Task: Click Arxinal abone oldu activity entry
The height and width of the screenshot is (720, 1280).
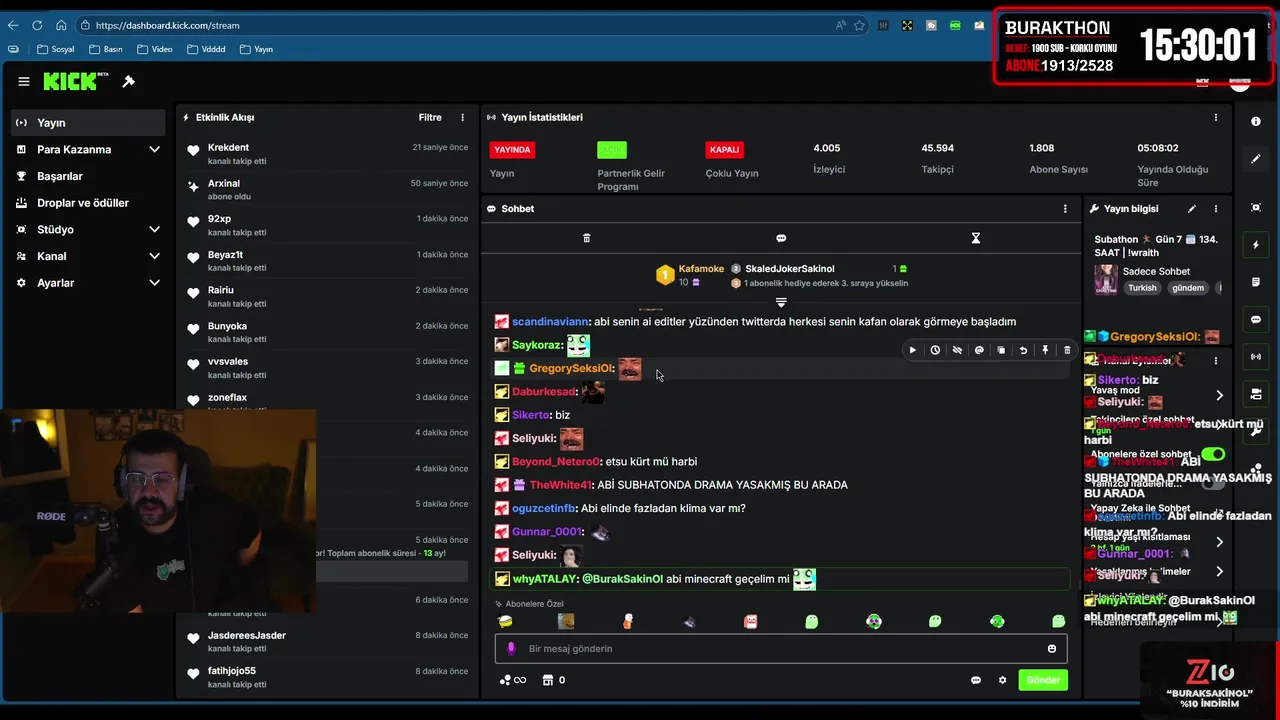Action: pos(326,190)
